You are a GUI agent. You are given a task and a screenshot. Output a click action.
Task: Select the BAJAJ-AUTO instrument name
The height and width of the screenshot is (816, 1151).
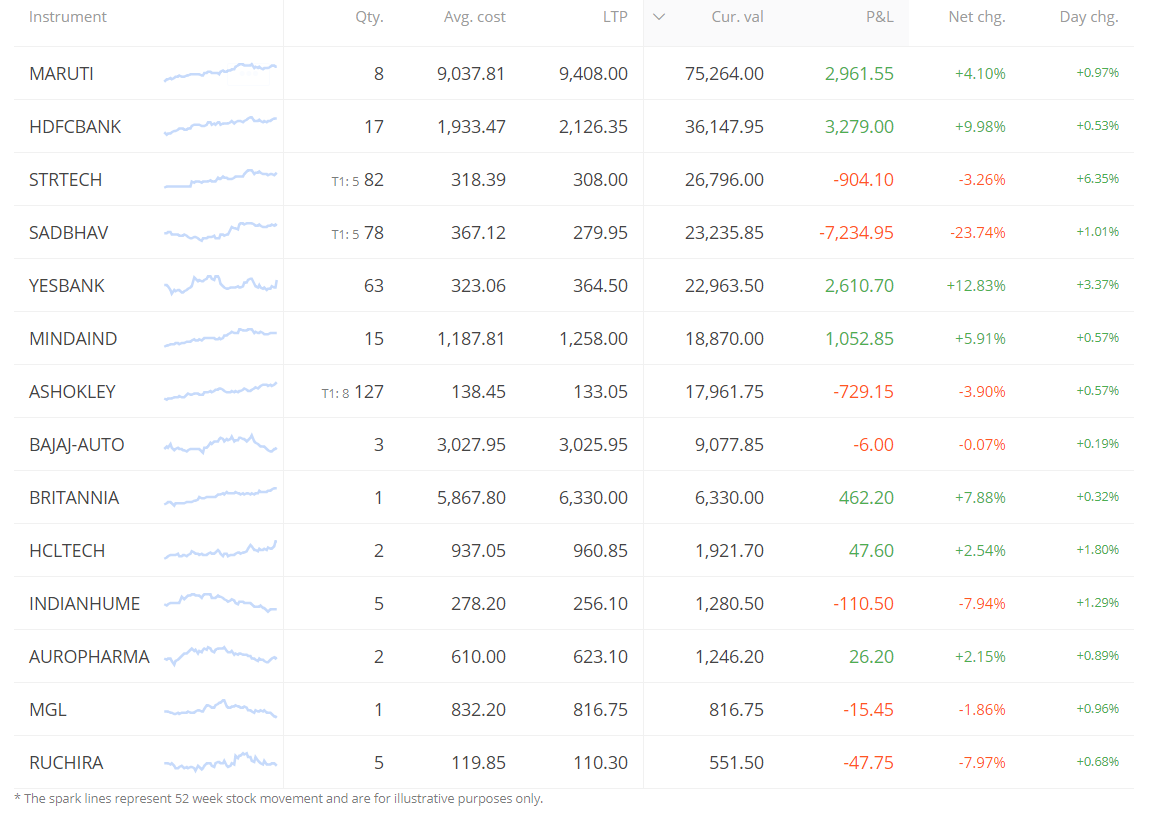(x=76, y=445)
